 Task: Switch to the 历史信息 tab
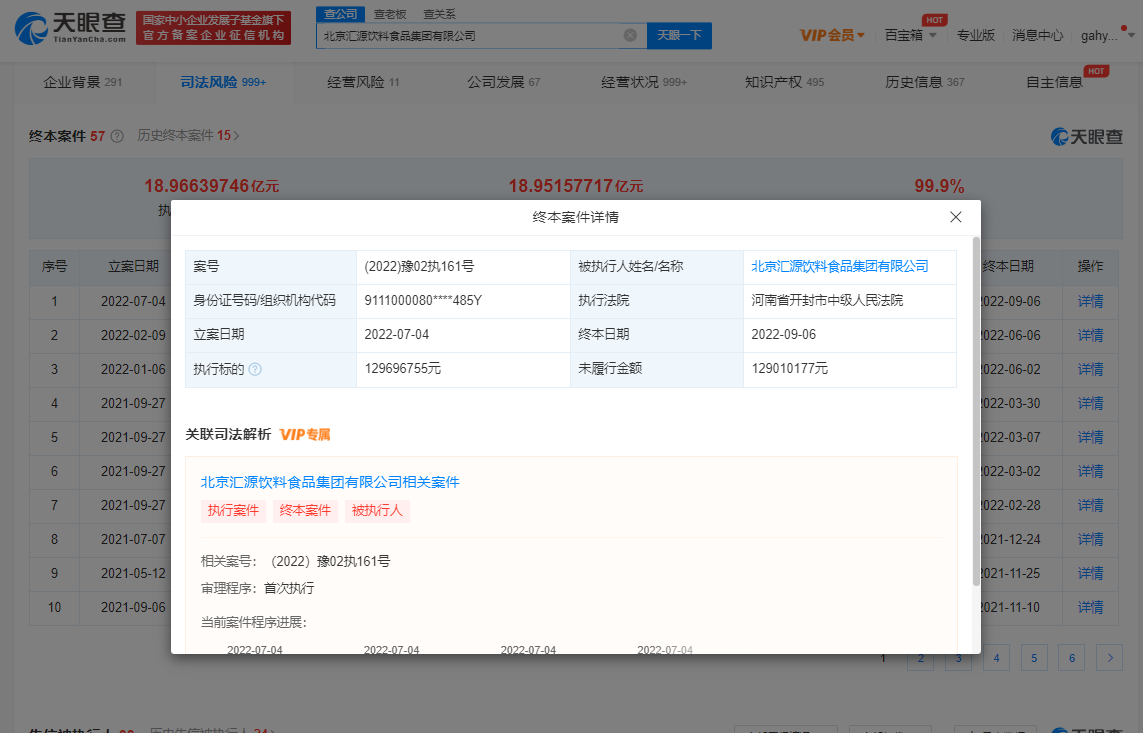tap(924, 82)
